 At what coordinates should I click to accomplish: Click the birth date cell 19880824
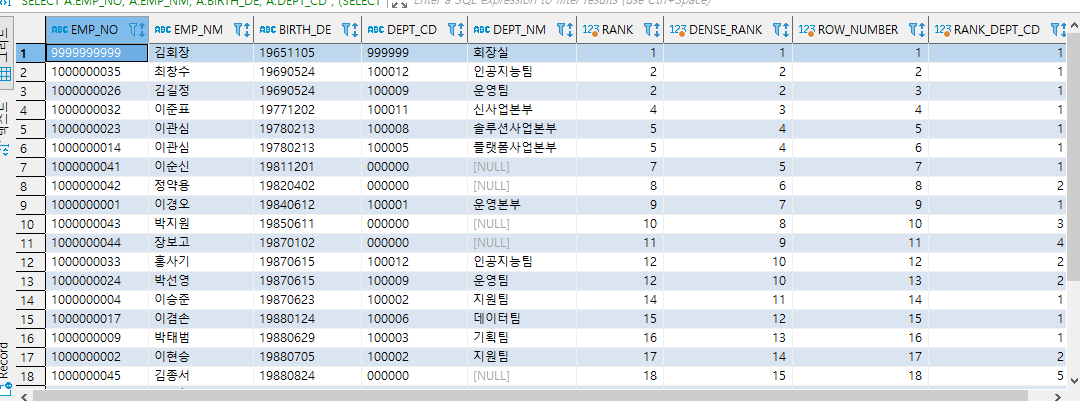pyautogui.click(x=307, y=376)
